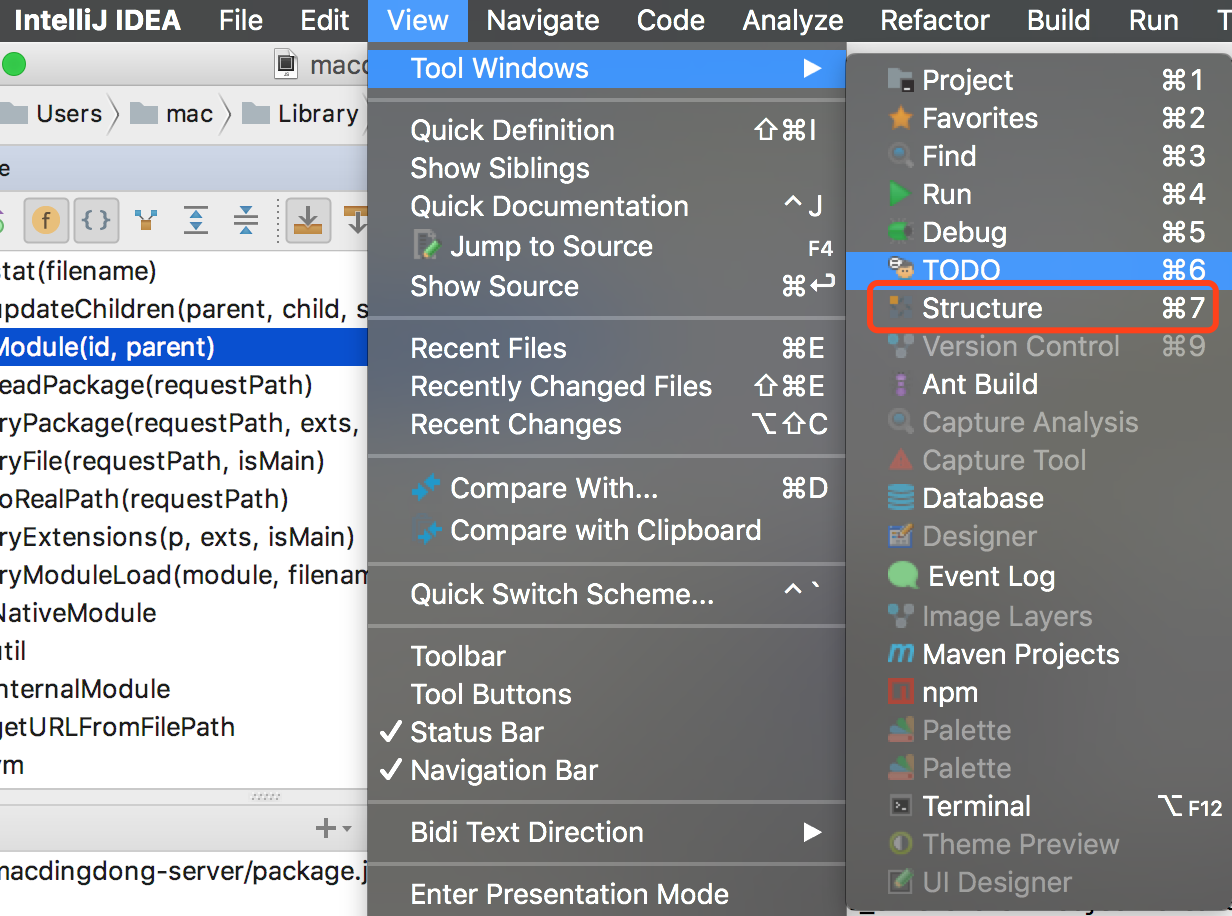Click the green Run tool window icon
The height and width of the screenshot is (916, 1232).
pyautogui.click(x=946, y=194)
